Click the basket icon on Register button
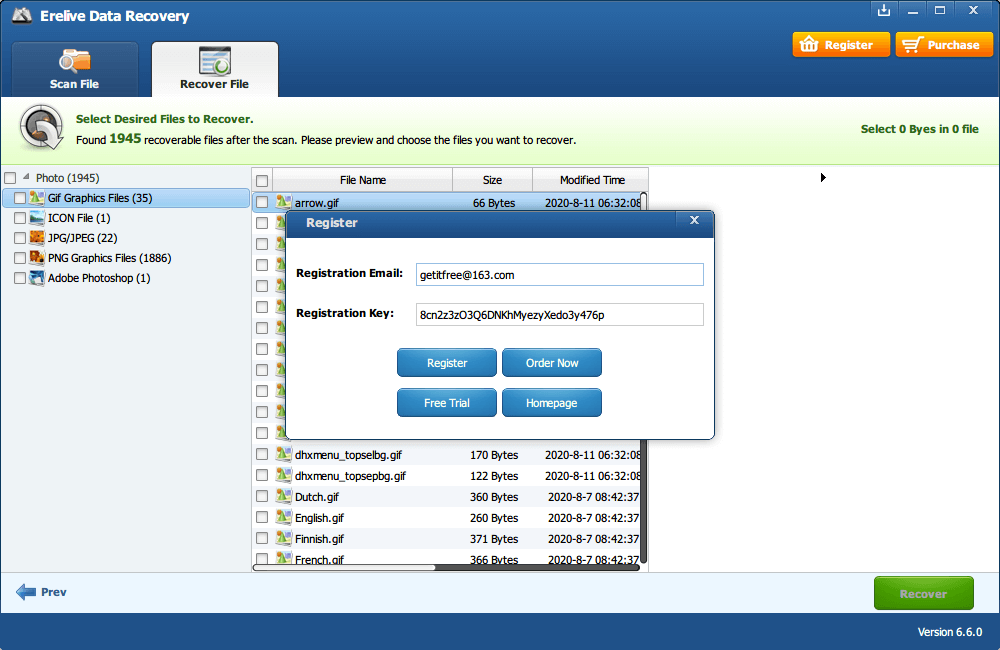This screenshot has height=650, width=1000. coord(809,44)
